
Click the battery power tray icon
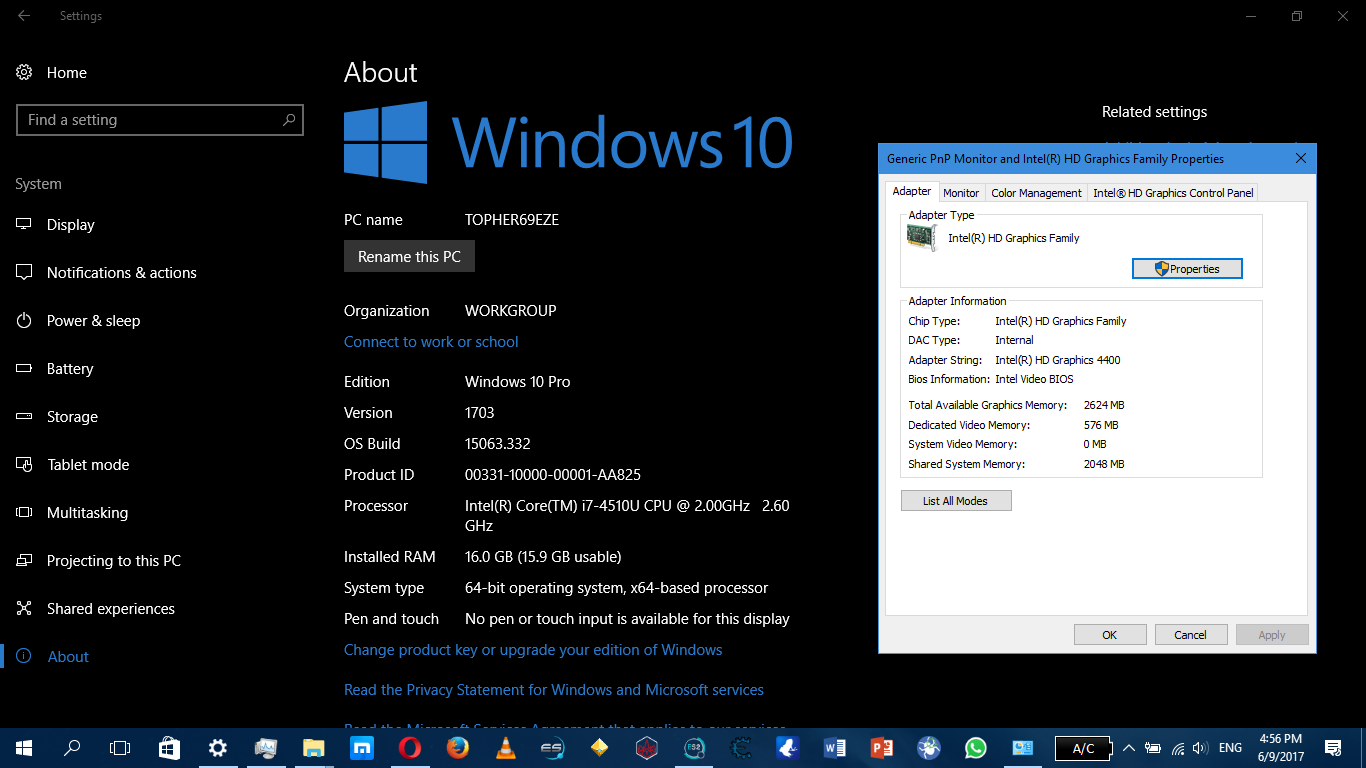[x=1153, y=748]
